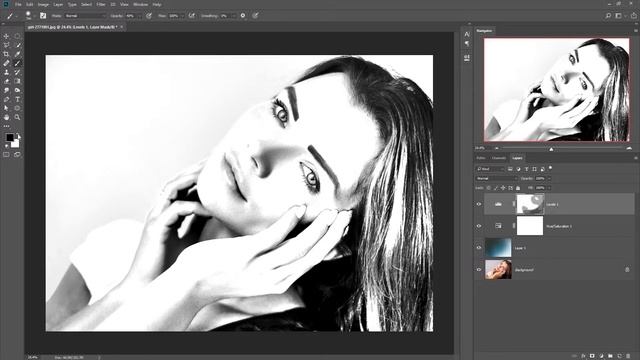Hide the Layer 1 gradient layer
This screenshot has width=640, height=360.
(x=479, y=247)
